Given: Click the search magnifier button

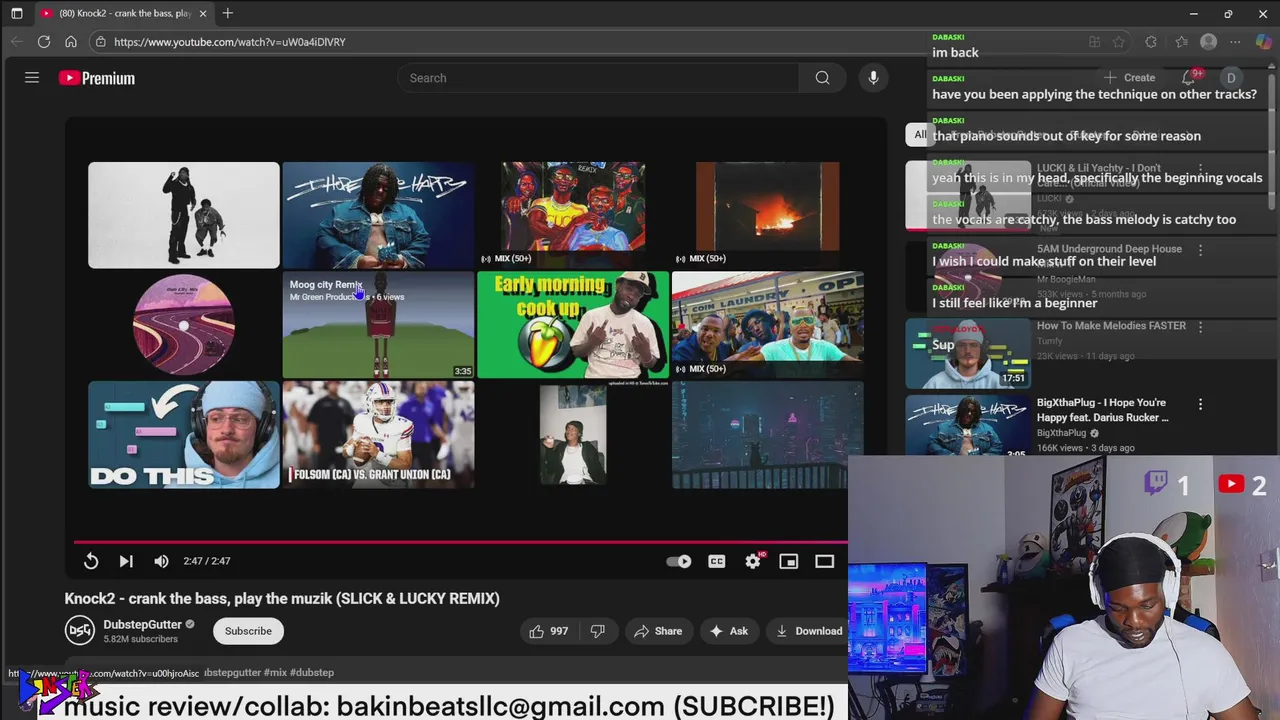Looking at the screenshot, I should tap(822, 78).
